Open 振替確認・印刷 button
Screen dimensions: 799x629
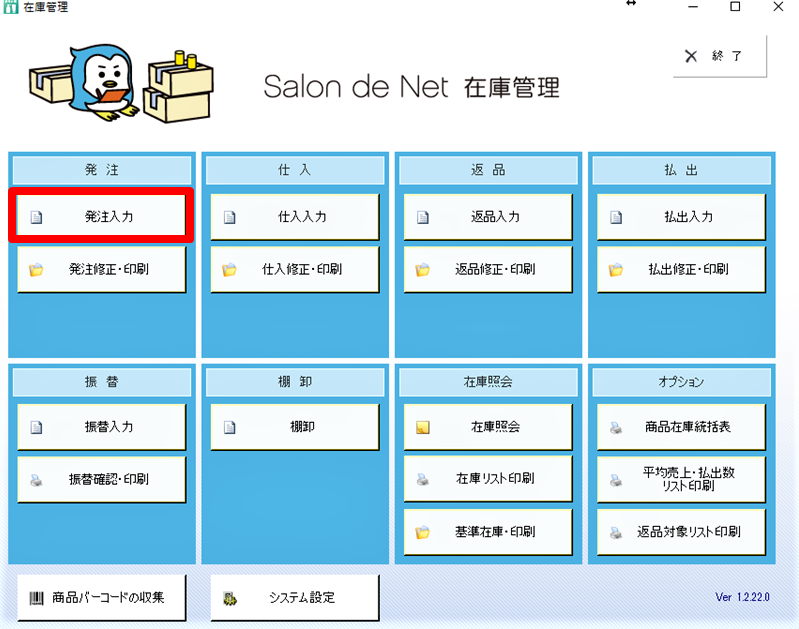point(101,479)
